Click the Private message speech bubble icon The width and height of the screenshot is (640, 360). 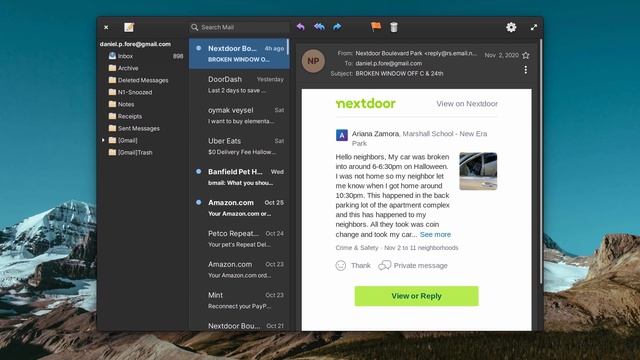(384, 266)
